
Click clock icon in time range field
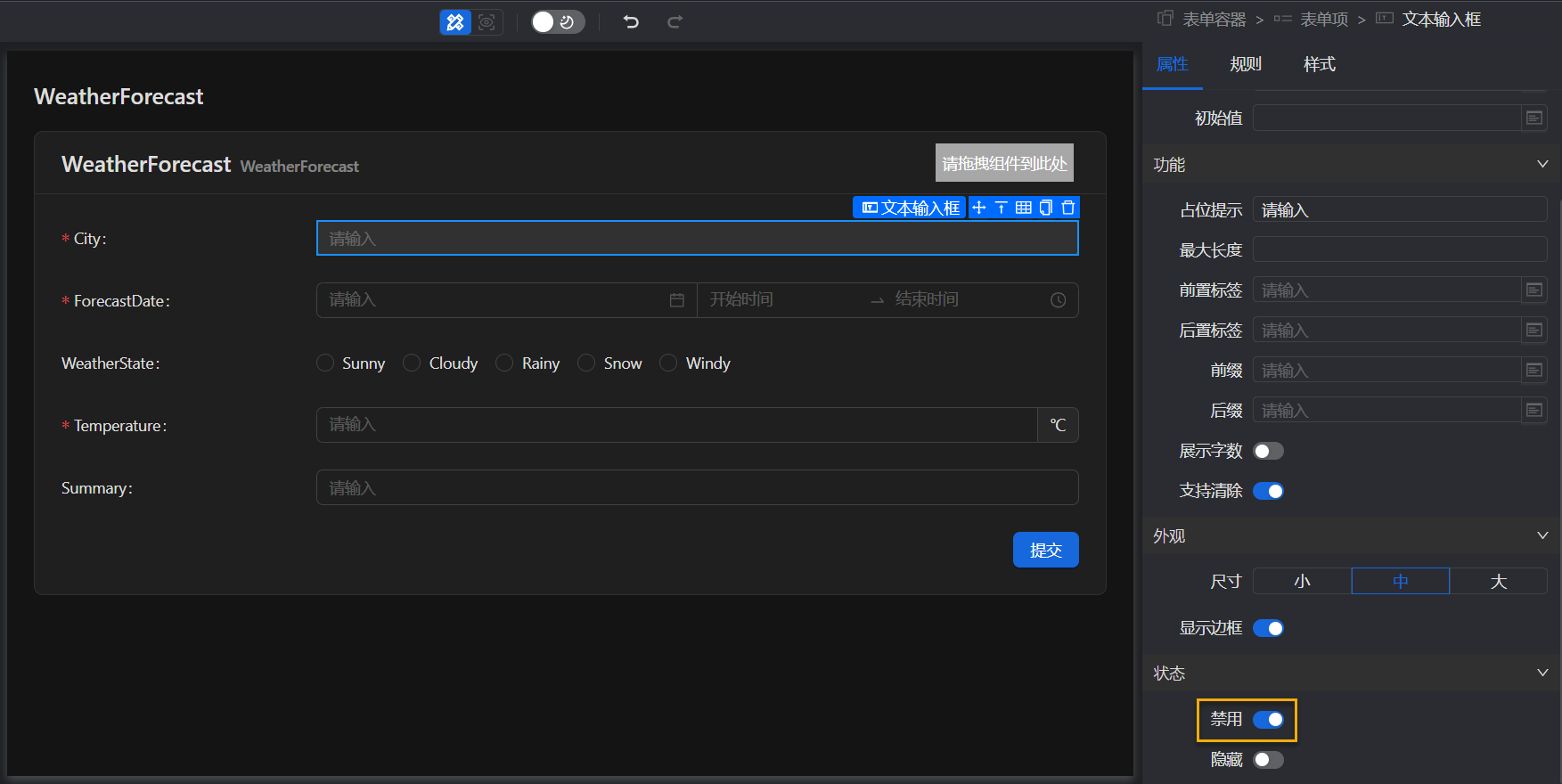click(x=1058, y=300)
